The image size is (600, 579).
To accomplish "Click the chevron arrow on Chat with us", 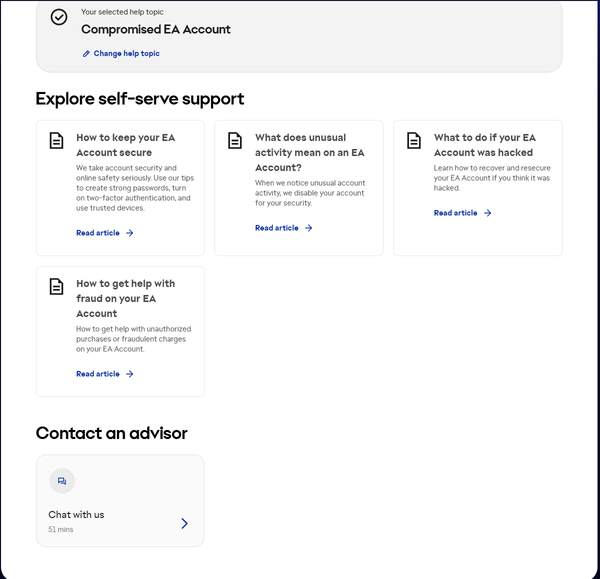I will 184,523.
